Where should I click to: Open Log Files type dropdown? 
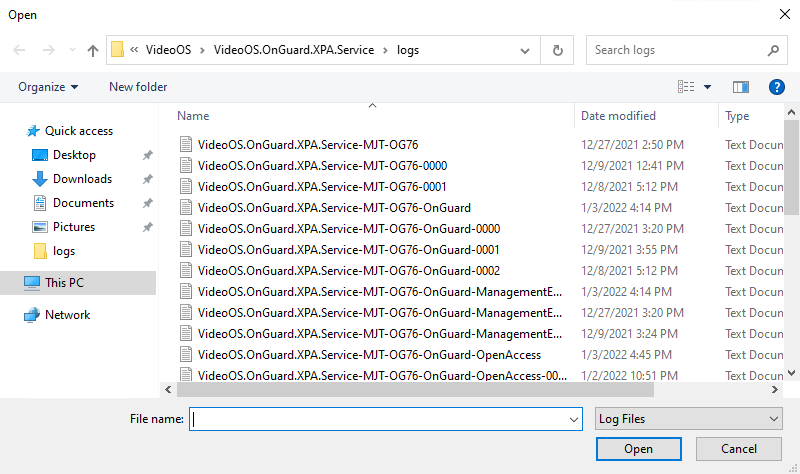pyautogui.click(x=688, y=419)
